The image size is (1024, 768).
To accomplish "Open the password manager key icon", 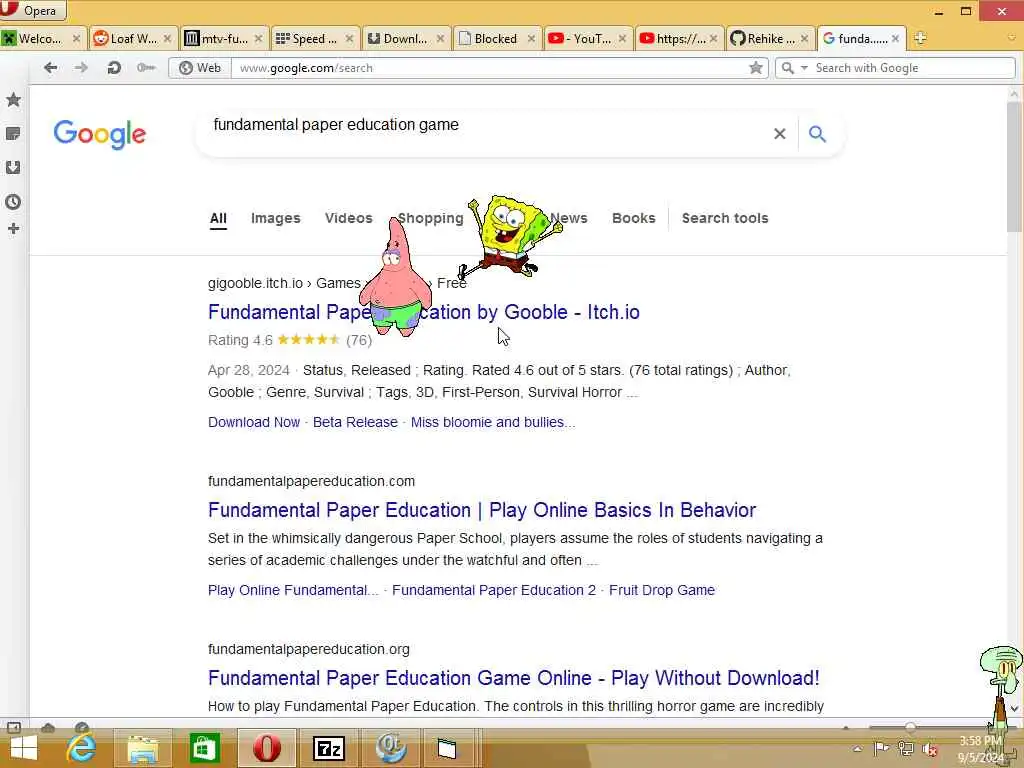I will [146, 67].
